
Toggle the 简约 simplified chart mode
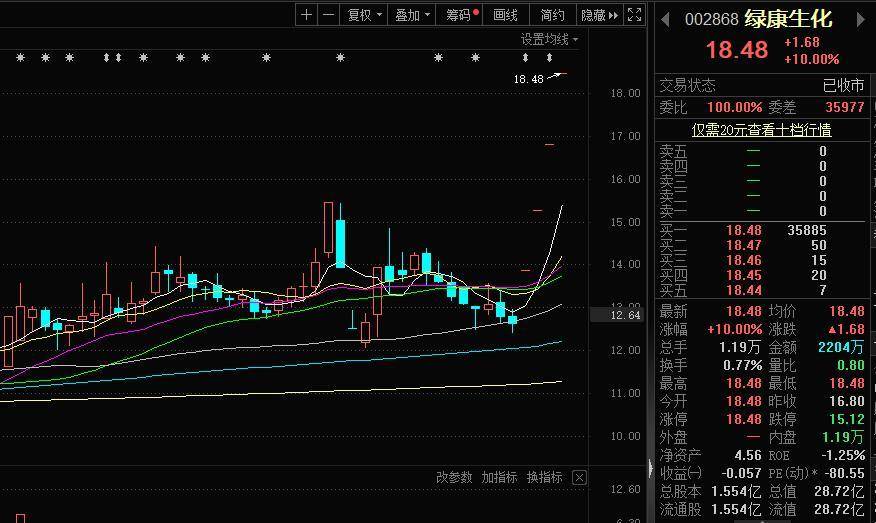pos(552,15)
